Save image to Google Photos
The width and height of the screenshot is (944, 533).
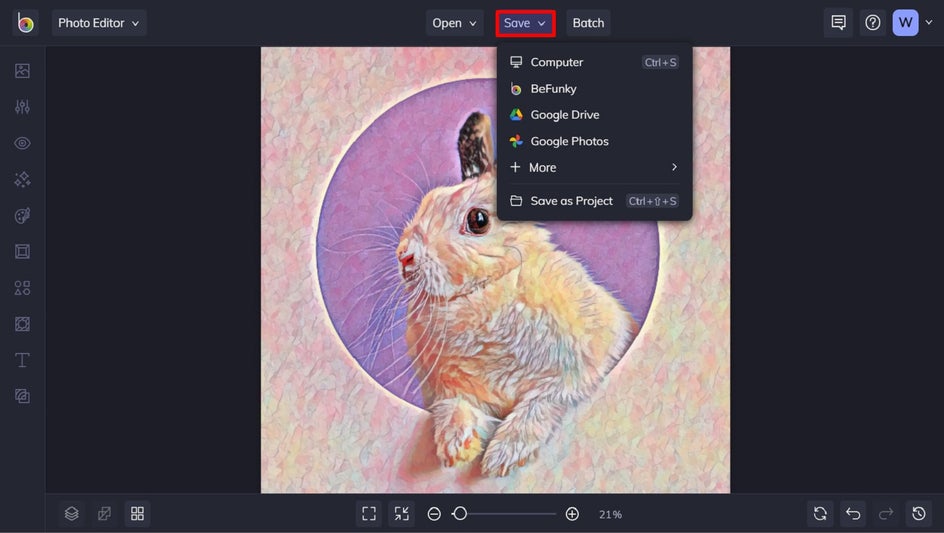coord(594,141)
